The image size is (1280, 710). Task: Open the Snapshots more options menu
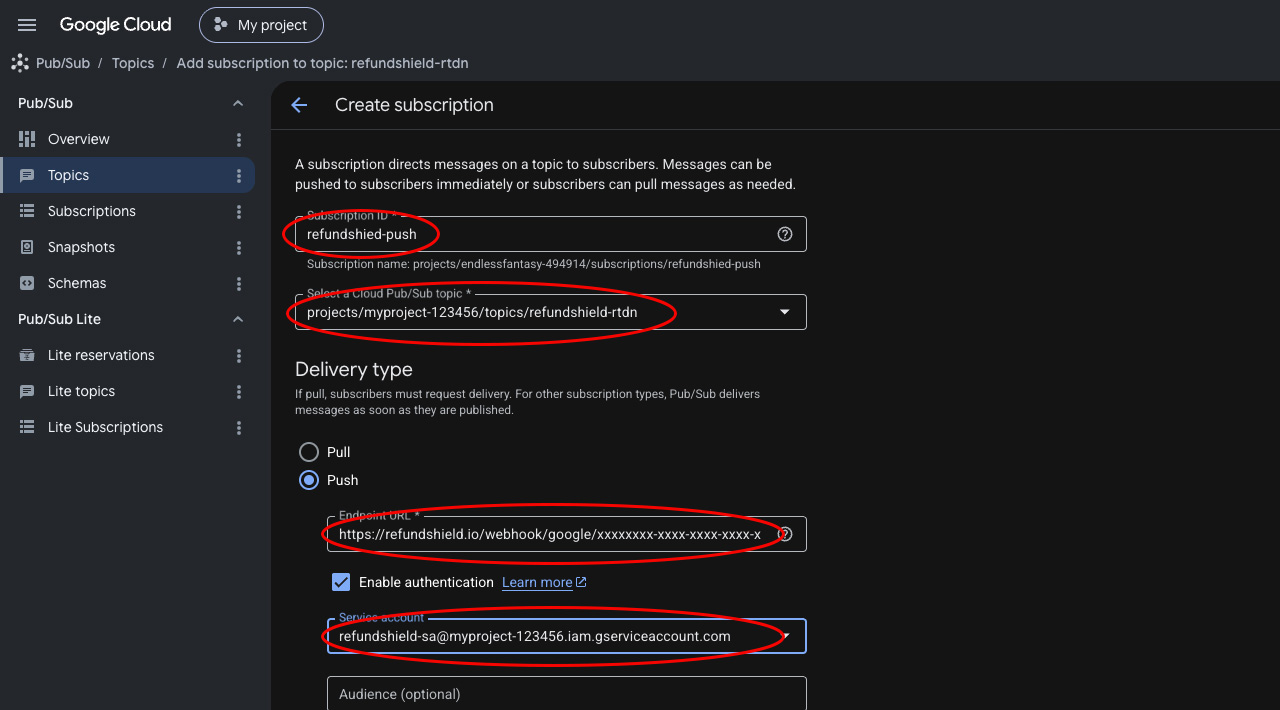(x=238, y=247)
